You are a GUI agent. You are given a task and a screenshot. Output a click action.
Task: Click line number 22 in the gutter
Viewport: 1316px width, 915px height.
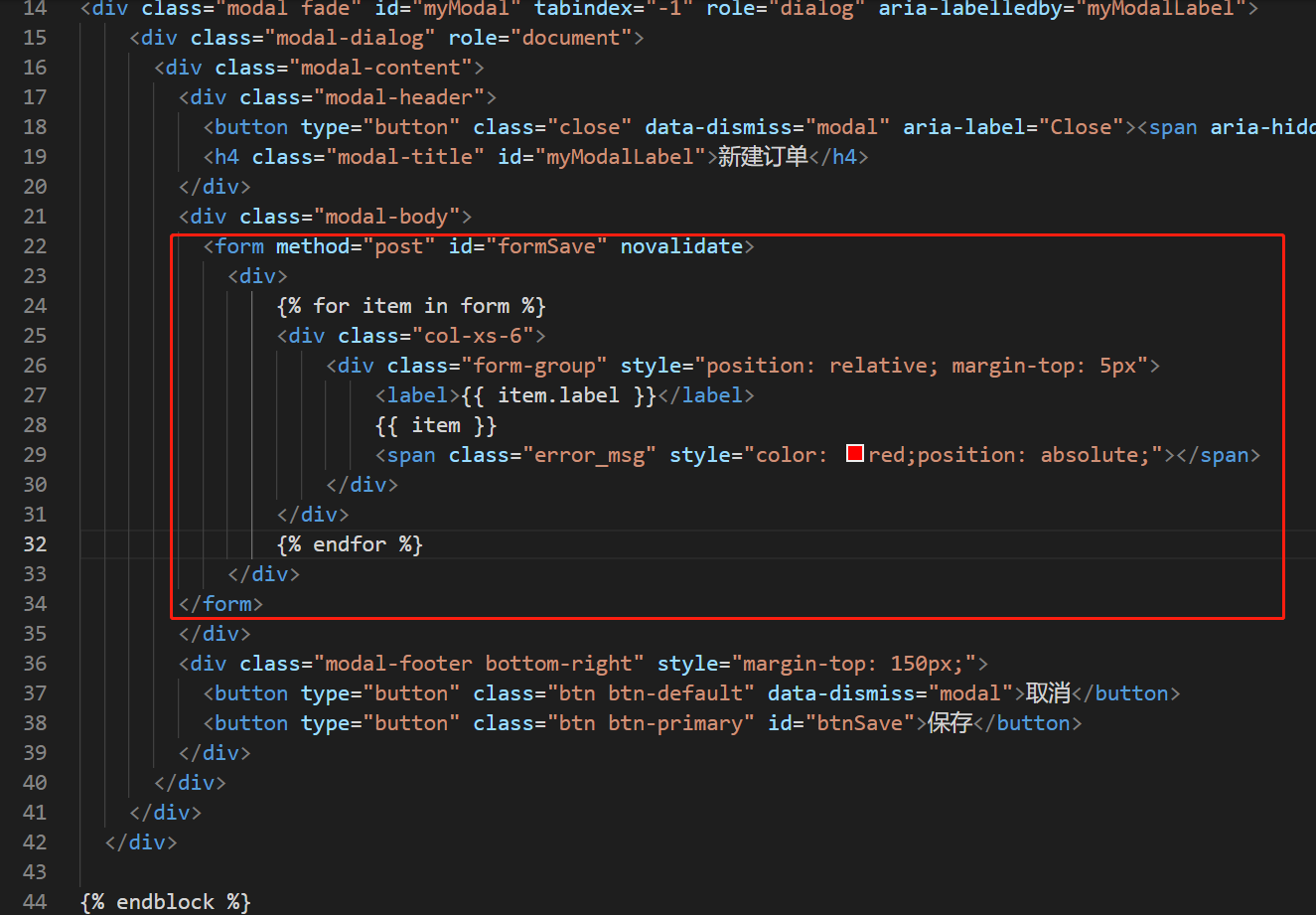click(x=35, y=245)
